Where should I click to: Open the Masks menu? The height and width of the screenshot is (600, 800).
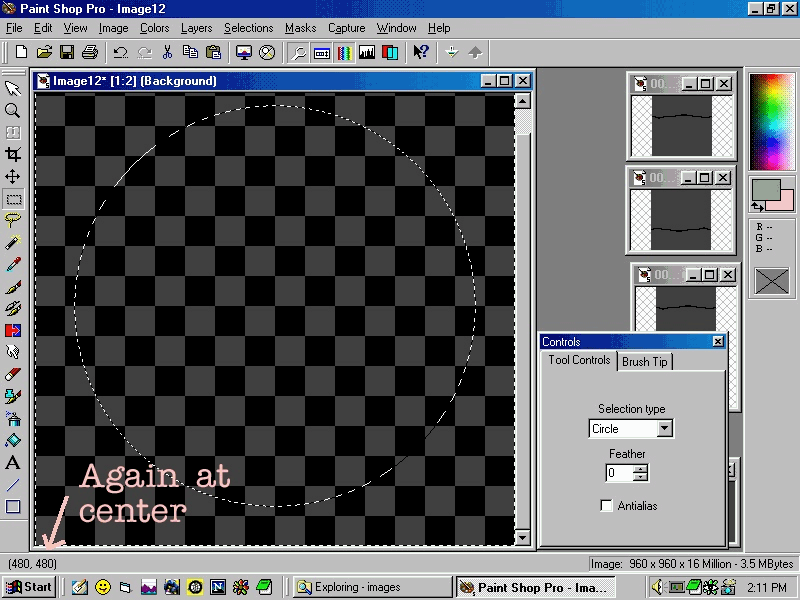300,28
